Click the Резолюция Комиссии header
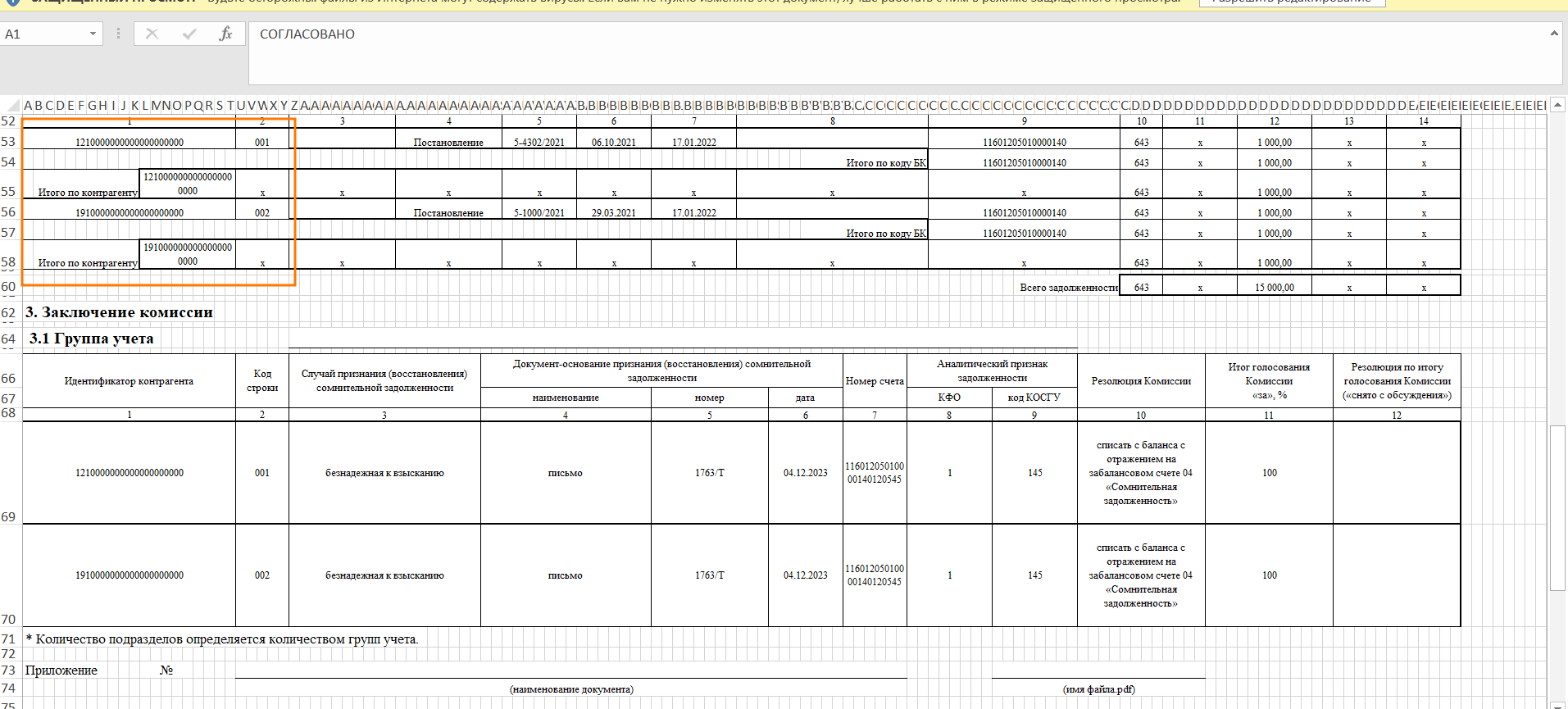 (x=1141, y=381)
